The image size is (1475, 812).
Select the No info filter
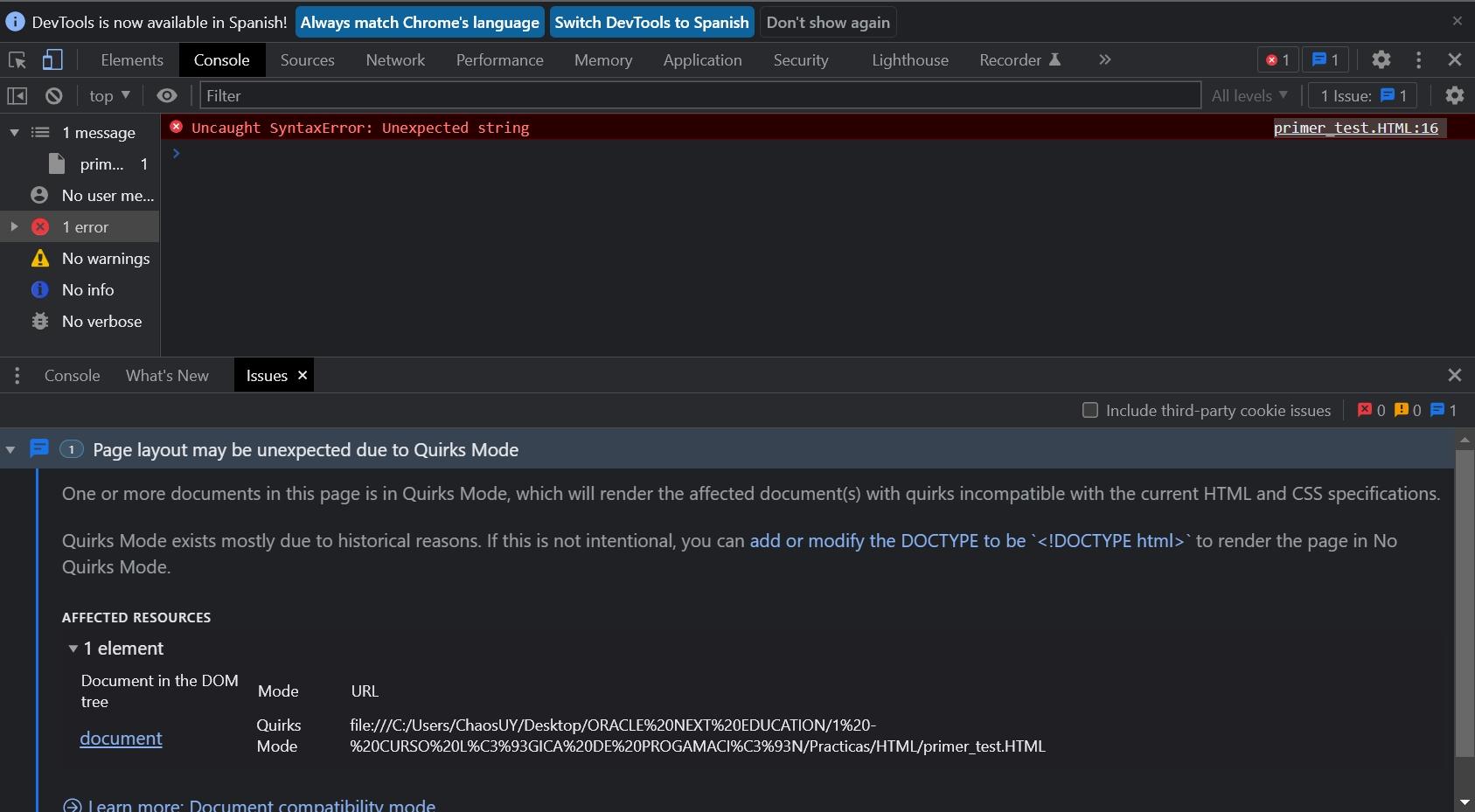[73, 289]
